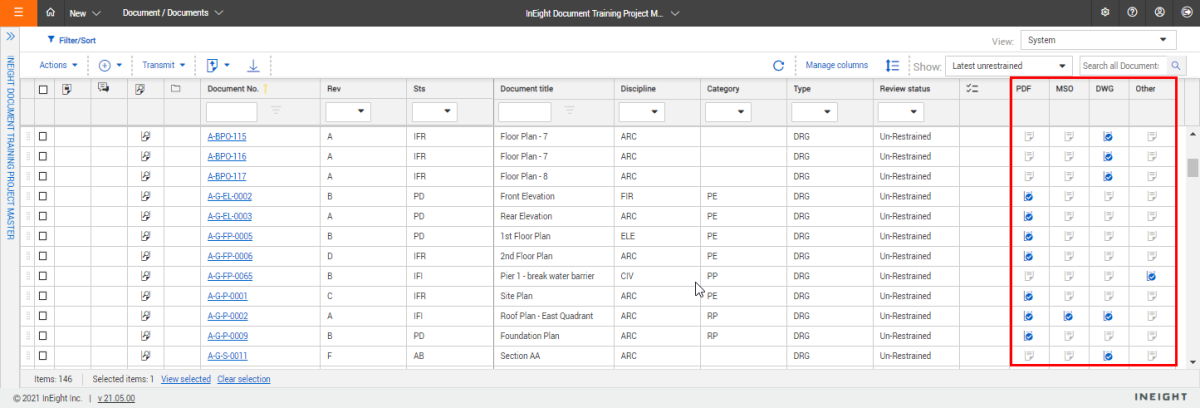Screen dimensions: 1200x408
Task: Open the Document / Documents menu
Action: [173, 13]
